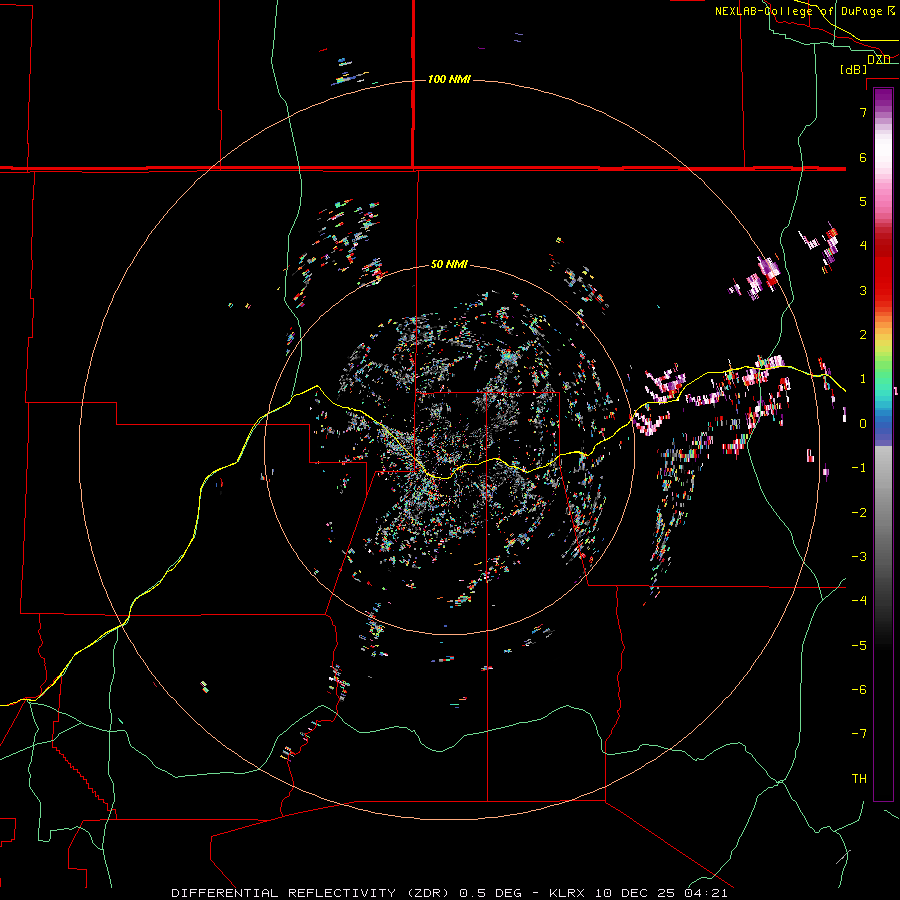Select the -1 value on the dB scale
Image resolution: width=900 pixels, height=900 pixels.
click(x=859, y=468)
